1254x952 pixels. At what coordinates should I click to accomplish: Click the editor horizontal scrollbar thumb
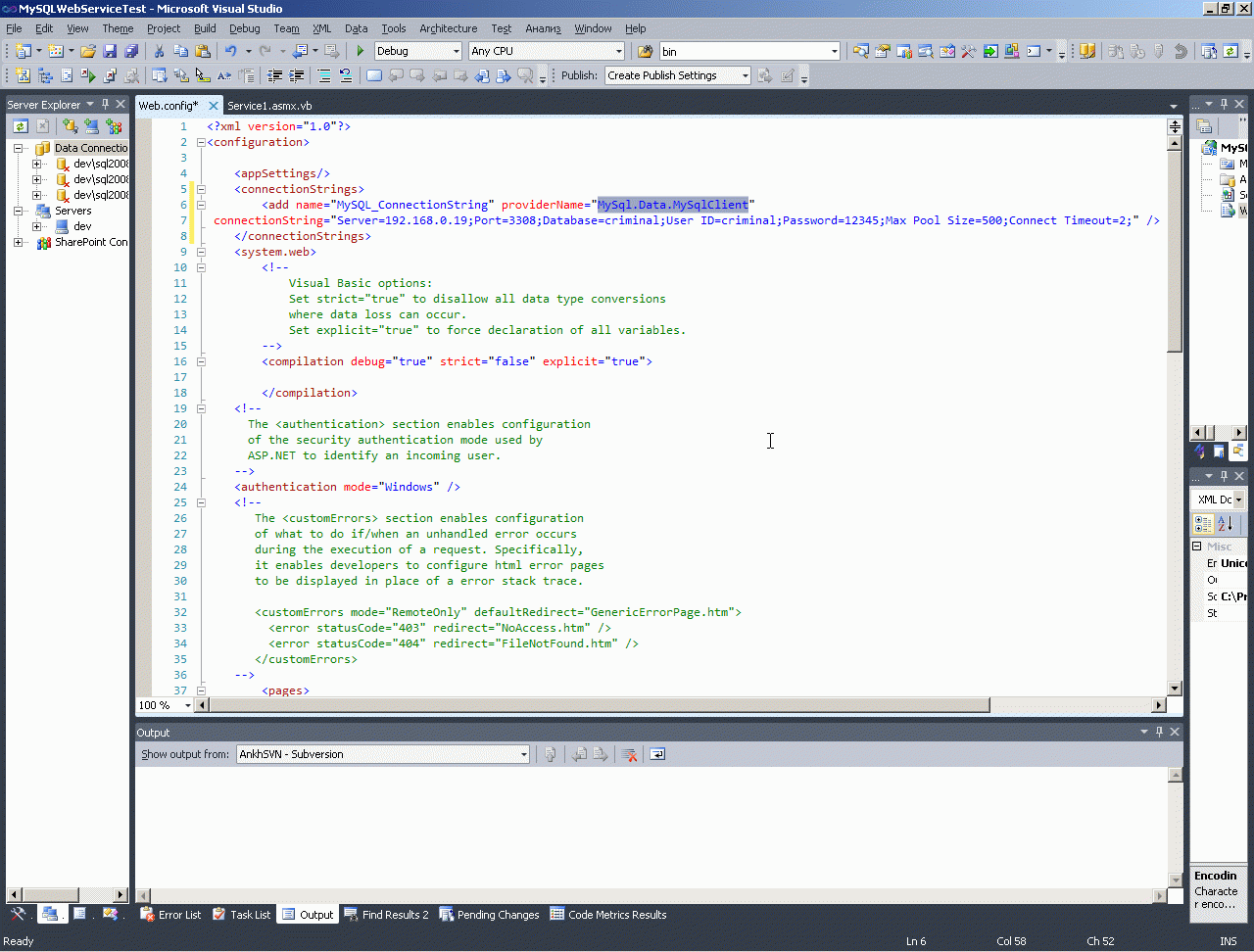coord(600,705)
